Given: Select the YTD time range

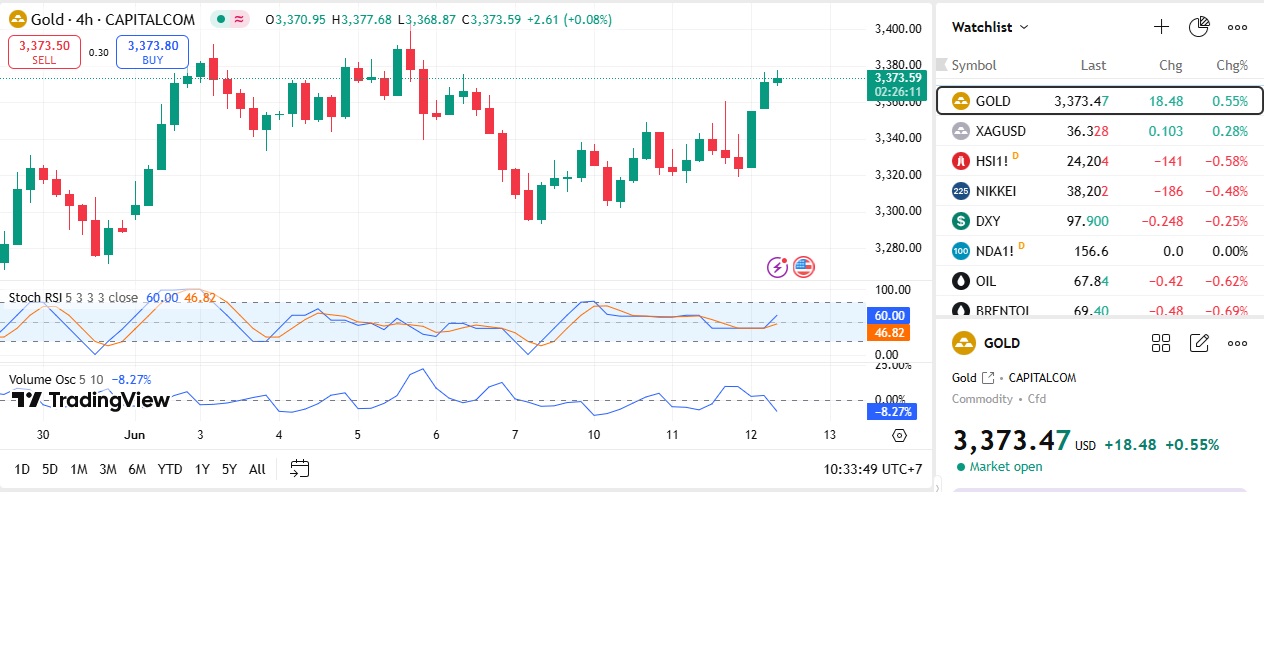Looking at the screenshot, I should click(170, 469).
